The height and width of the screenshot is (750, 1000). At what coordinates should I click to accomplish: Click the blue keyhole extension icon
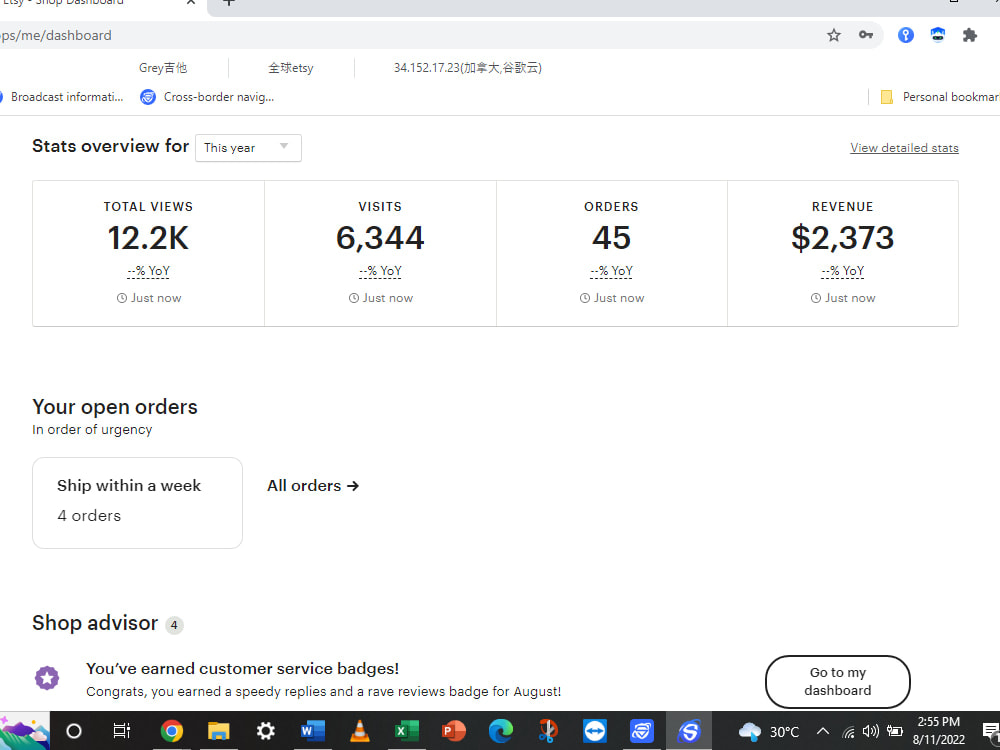click(906, 35)
